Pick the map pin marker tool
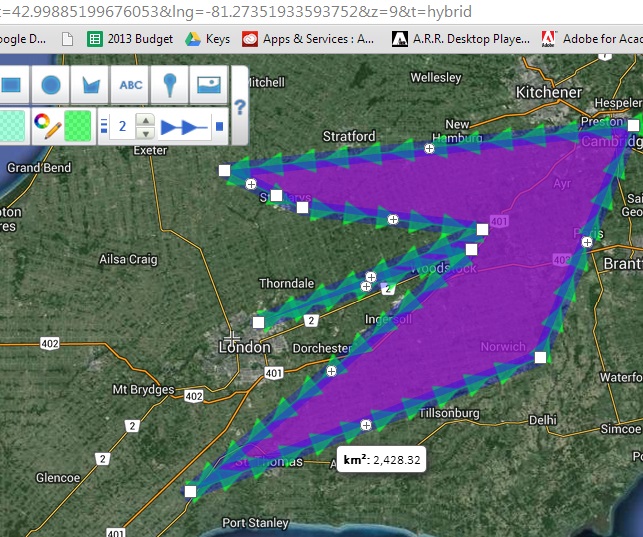 coord(170,85)
